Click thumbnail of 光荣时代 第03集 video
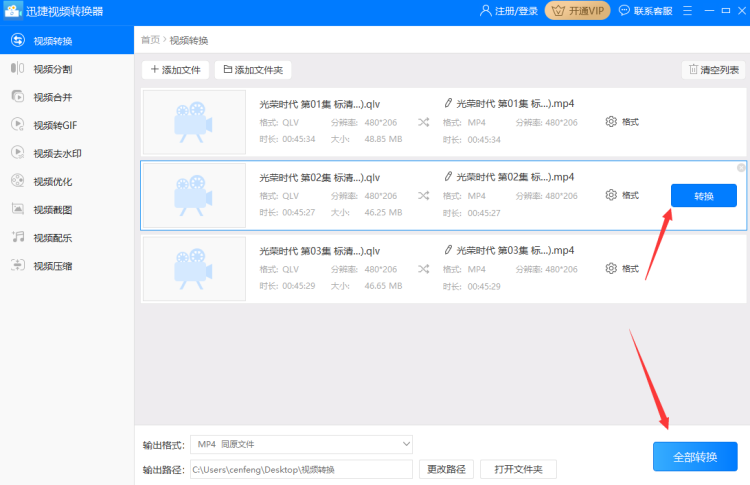 pos(194,269)
